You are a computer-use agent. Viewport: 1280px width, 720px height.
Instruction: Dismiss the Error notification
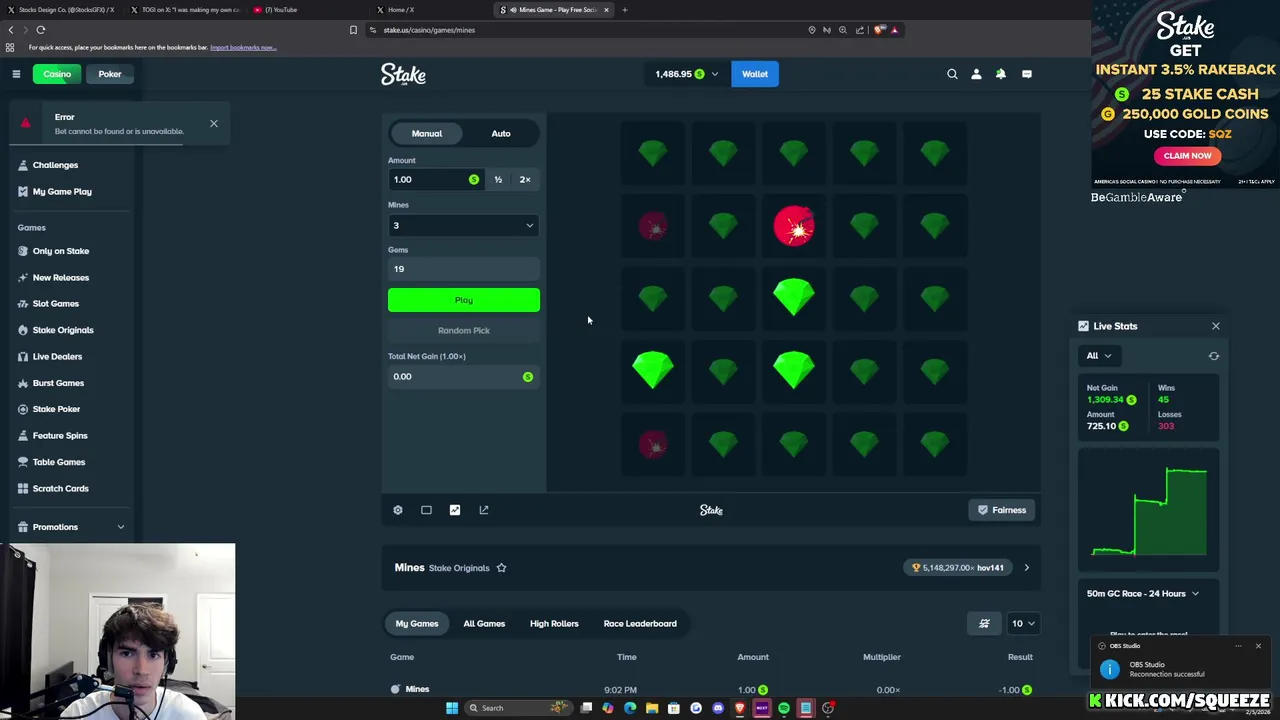(214, 124)
